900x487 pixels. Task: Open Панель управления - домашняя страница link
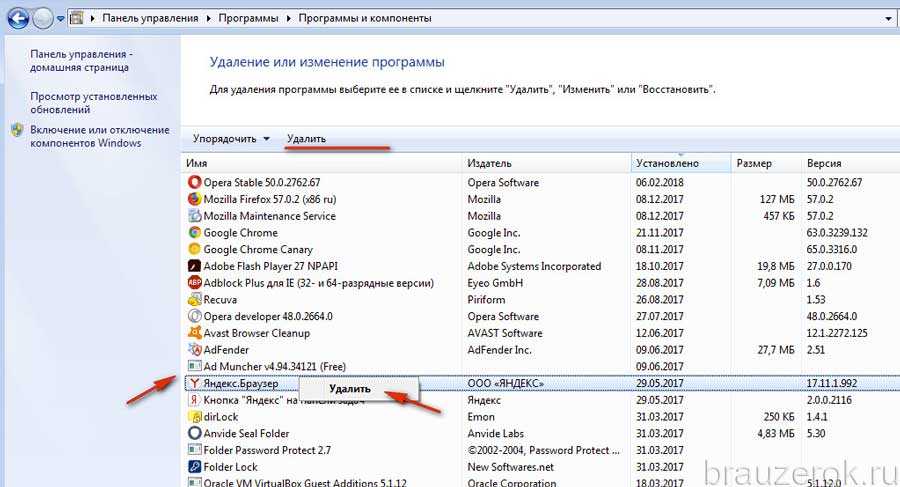(81, 60)
